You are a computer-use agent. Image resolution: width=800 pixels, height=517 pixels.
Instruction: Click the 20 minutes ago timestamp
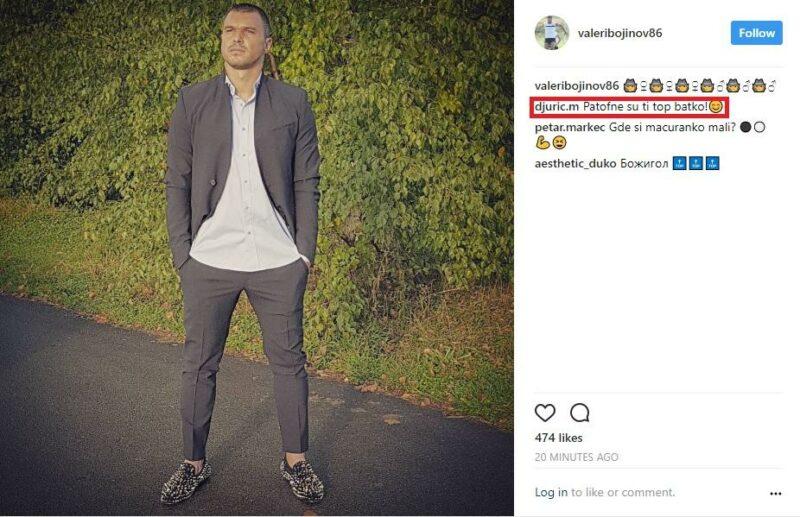point(576,457)
